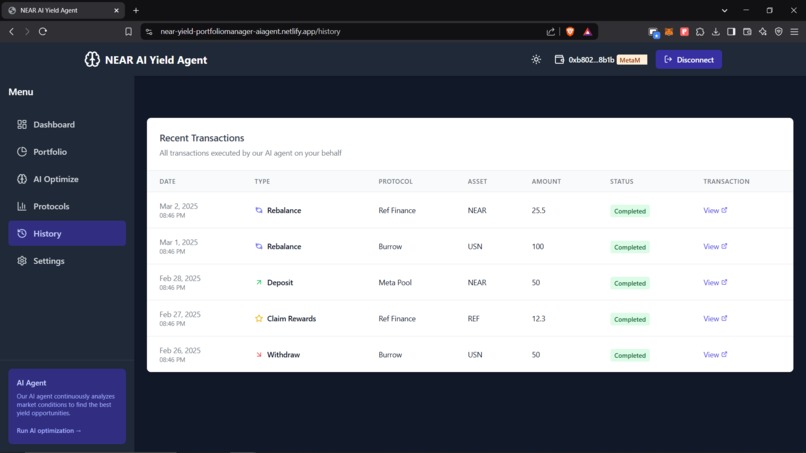Image resolution: width=806 pixels, height=453 pixels.
Task: Click the STATUS column header
Action: point(621,182)
